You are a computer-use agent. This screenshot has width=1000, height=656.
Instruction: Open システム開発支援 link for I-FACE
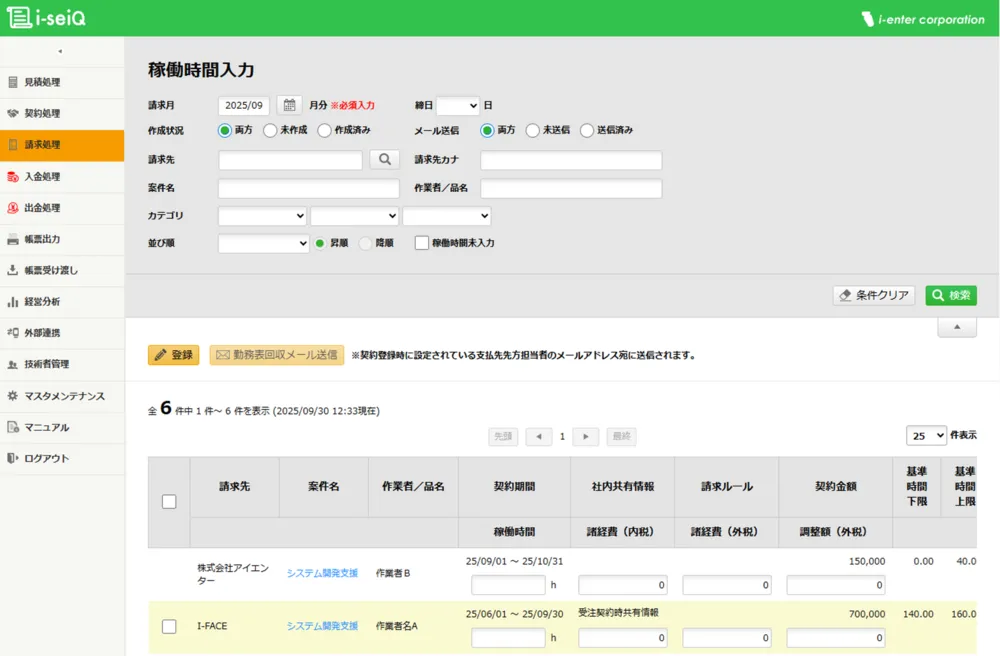coord(321,624)
